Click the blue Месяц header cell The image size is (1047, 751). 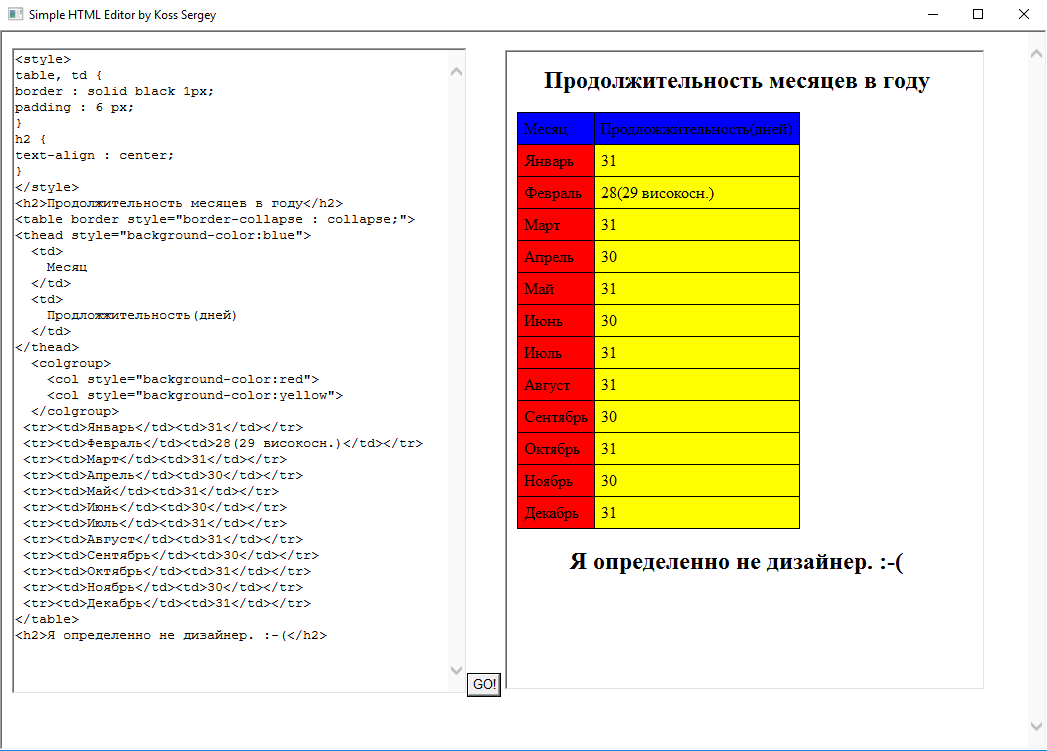click(x=556, y=129)
